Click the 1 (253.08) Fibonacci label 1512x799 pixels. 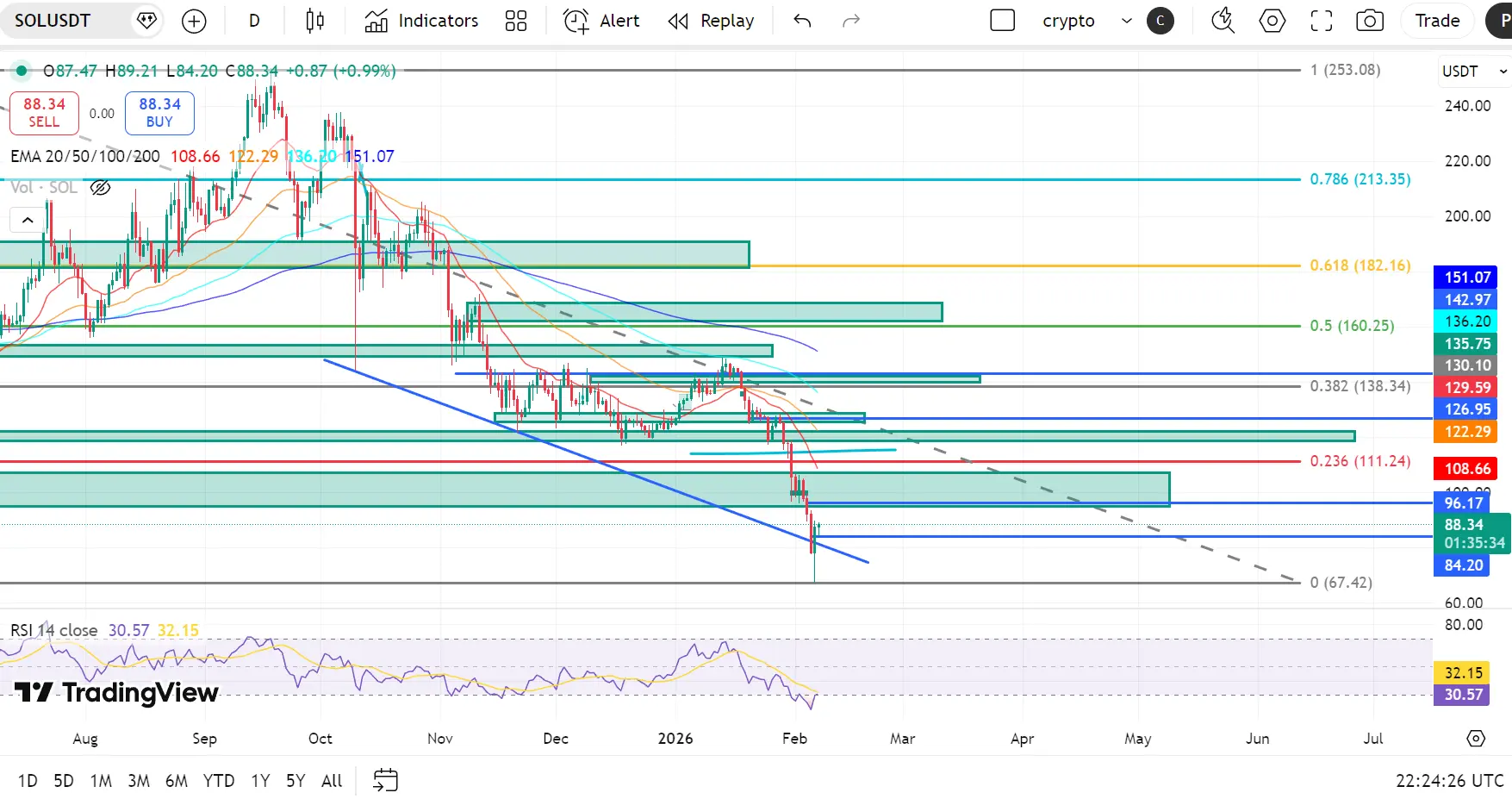click(1345, 70)
